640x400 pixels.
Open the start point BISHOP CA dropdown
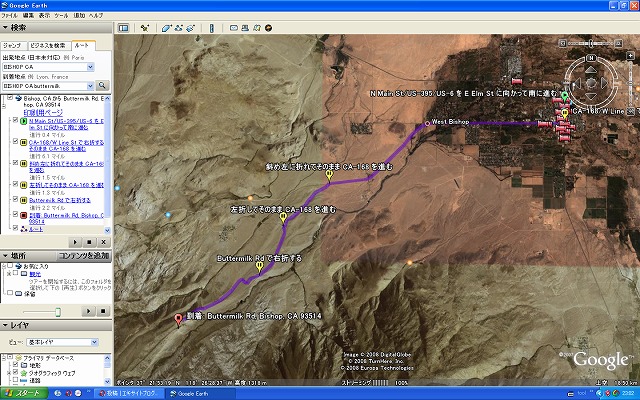click(x=90, y=67)
